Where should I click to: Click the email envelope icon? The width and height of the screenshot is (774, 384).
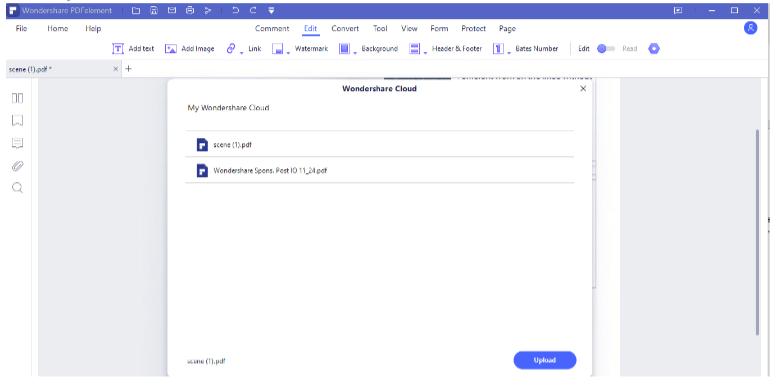(x=171, y=10)
